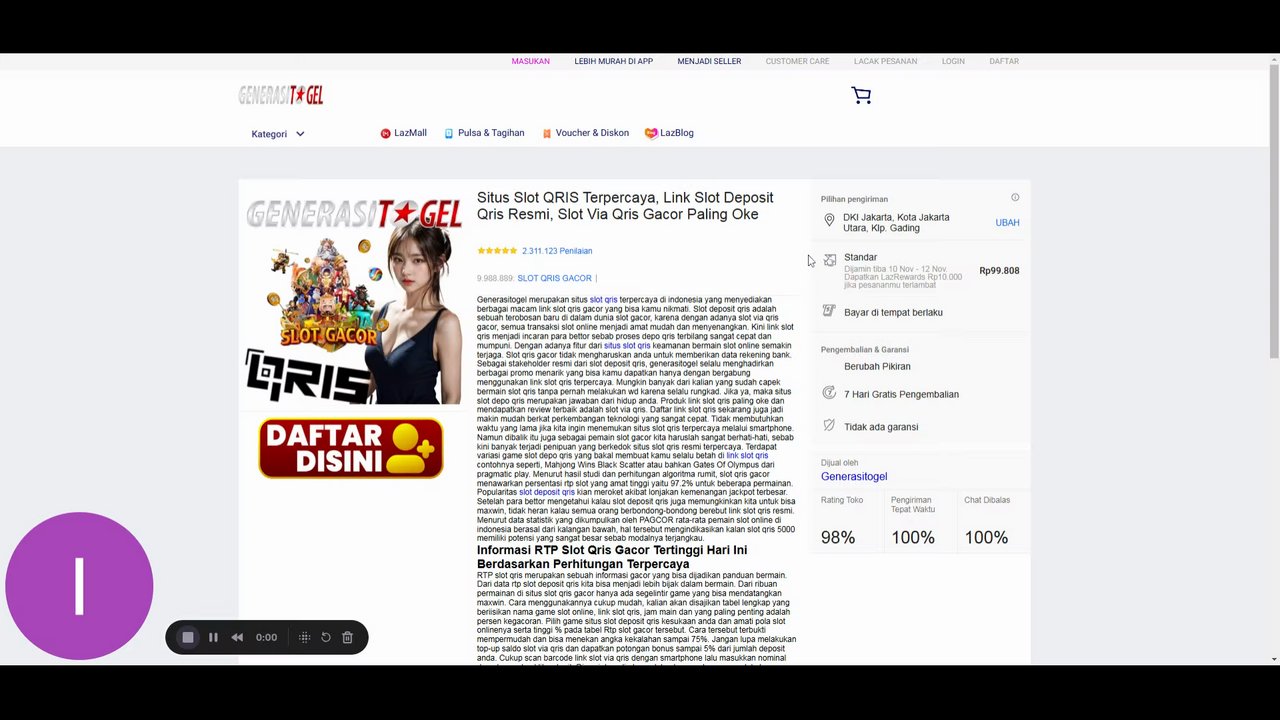1280x720 pixels.
Task: Click the Berubah Pikiran text
Action: (x=877, y=366)
